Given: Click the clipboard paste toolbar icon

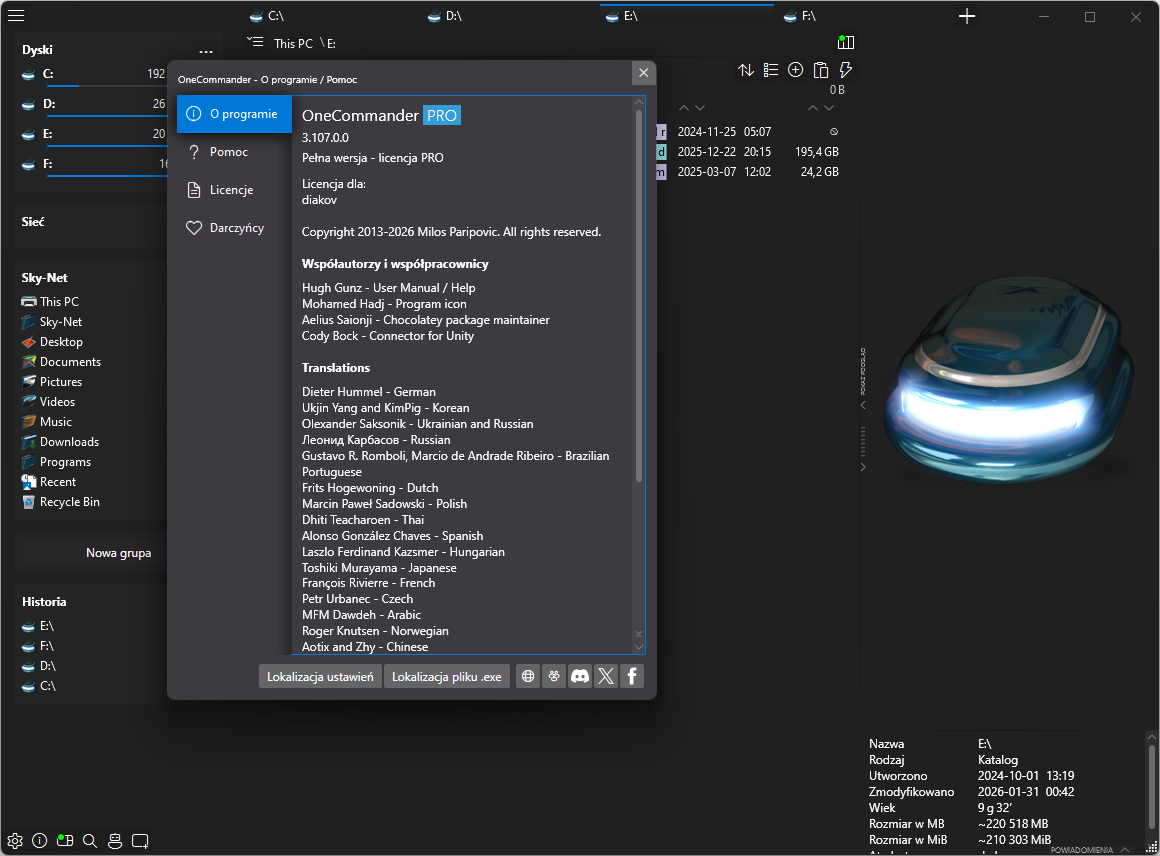Looking at the screenshot, I should [820, 70].
